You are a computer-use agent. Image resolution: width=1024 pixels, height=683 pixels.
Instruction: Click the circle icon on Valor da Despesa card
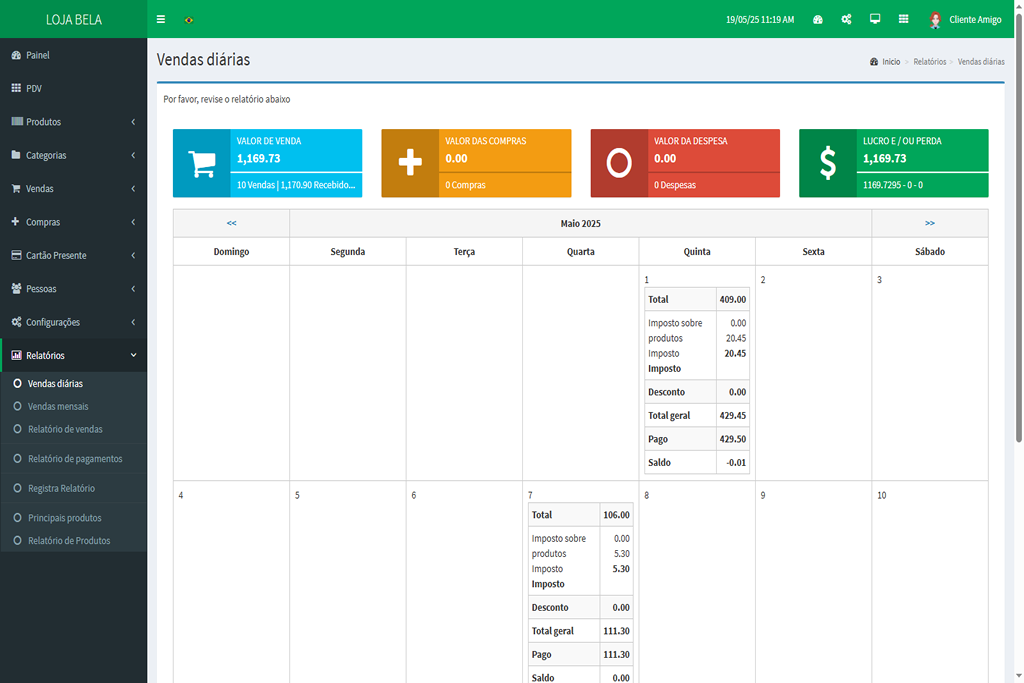[621, 163]
